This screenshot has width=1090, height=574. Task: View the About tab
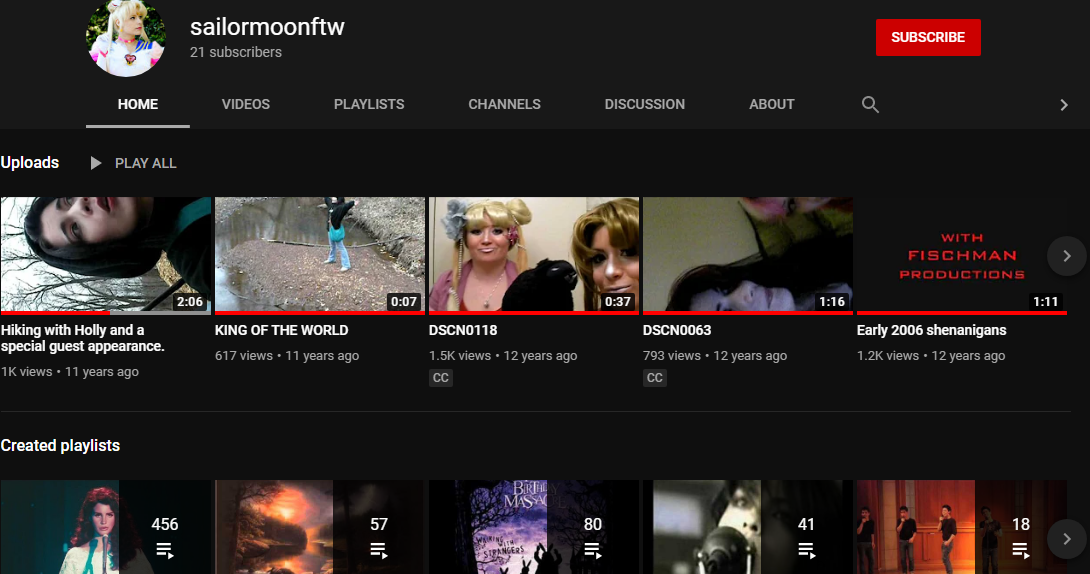(772, 104)
